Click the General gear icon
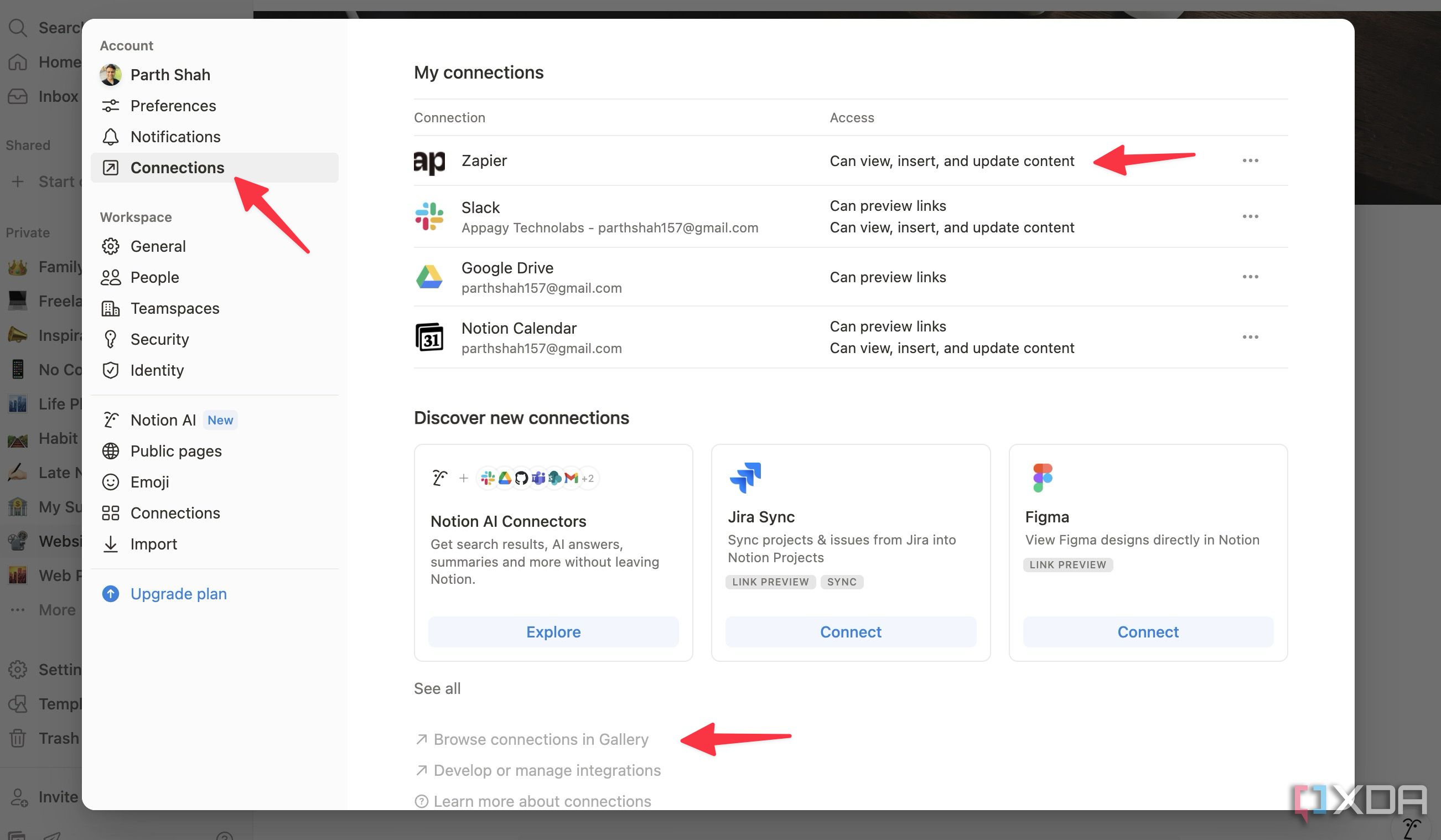The height and width of the screenshot is (840, 1441). (x=110, y=246)
